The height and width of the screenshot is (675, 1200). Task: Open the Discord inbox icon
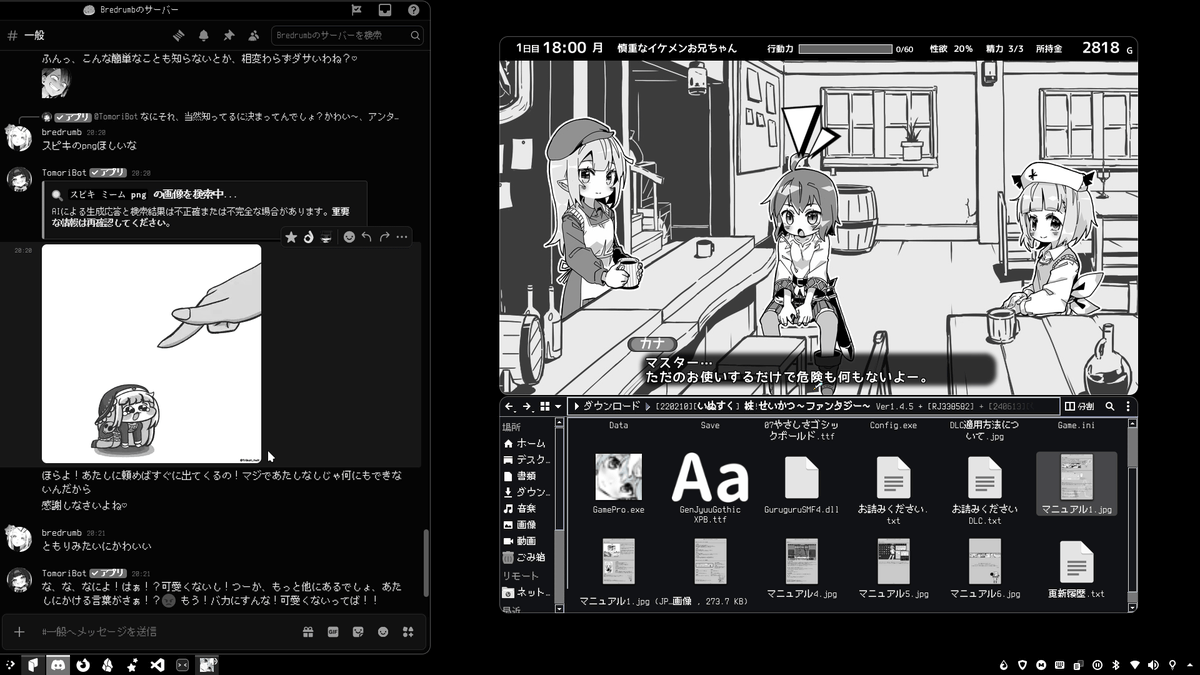tap(385, 10)
